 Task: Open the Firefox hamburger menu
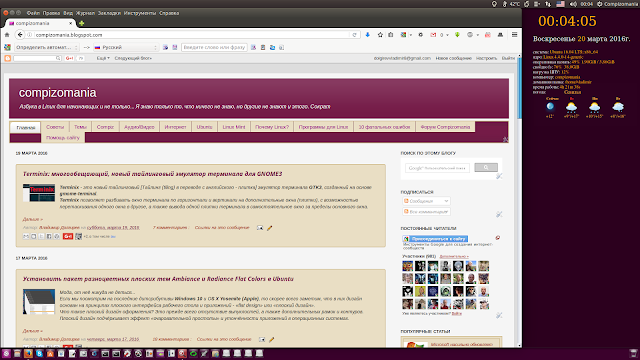514,35
